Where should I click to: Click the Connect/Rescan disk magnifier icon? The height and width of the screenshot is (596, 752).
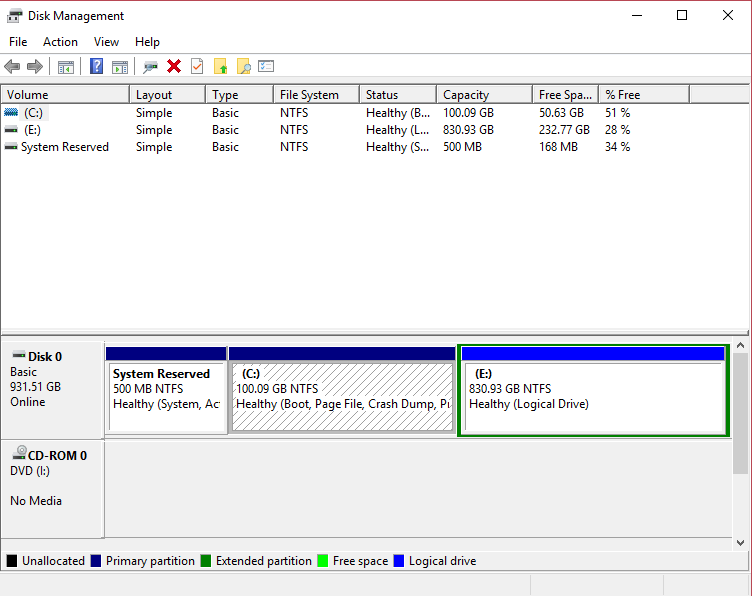tap(150, 67)
